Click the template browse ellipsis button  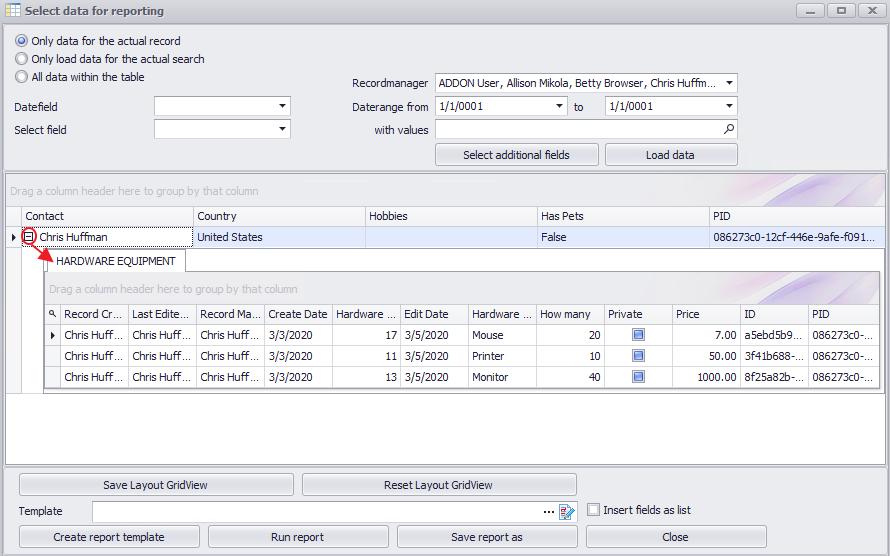click(548, 511)
